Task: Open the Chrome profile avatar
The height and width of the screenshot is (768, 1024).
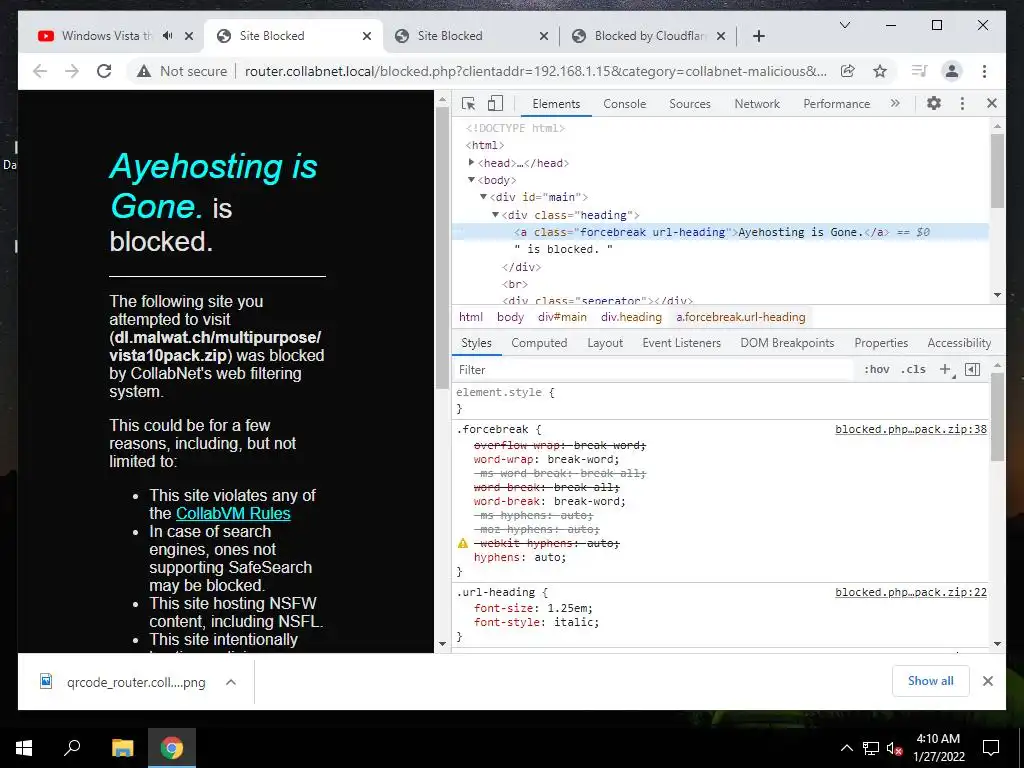Action: [952, 71]
